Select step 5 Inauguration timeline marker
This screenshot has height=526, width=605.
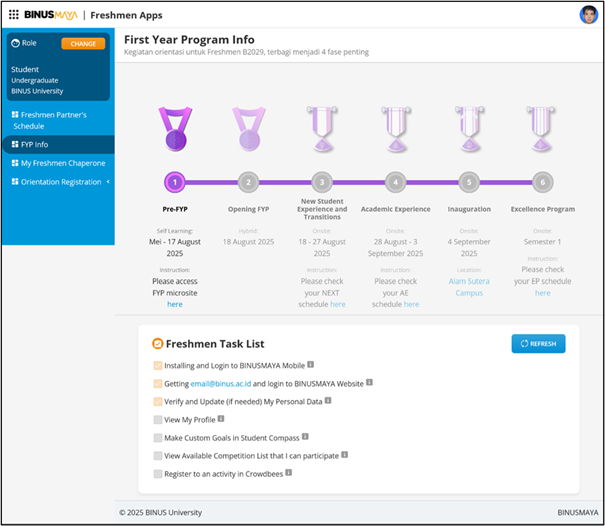coord(469,182)
